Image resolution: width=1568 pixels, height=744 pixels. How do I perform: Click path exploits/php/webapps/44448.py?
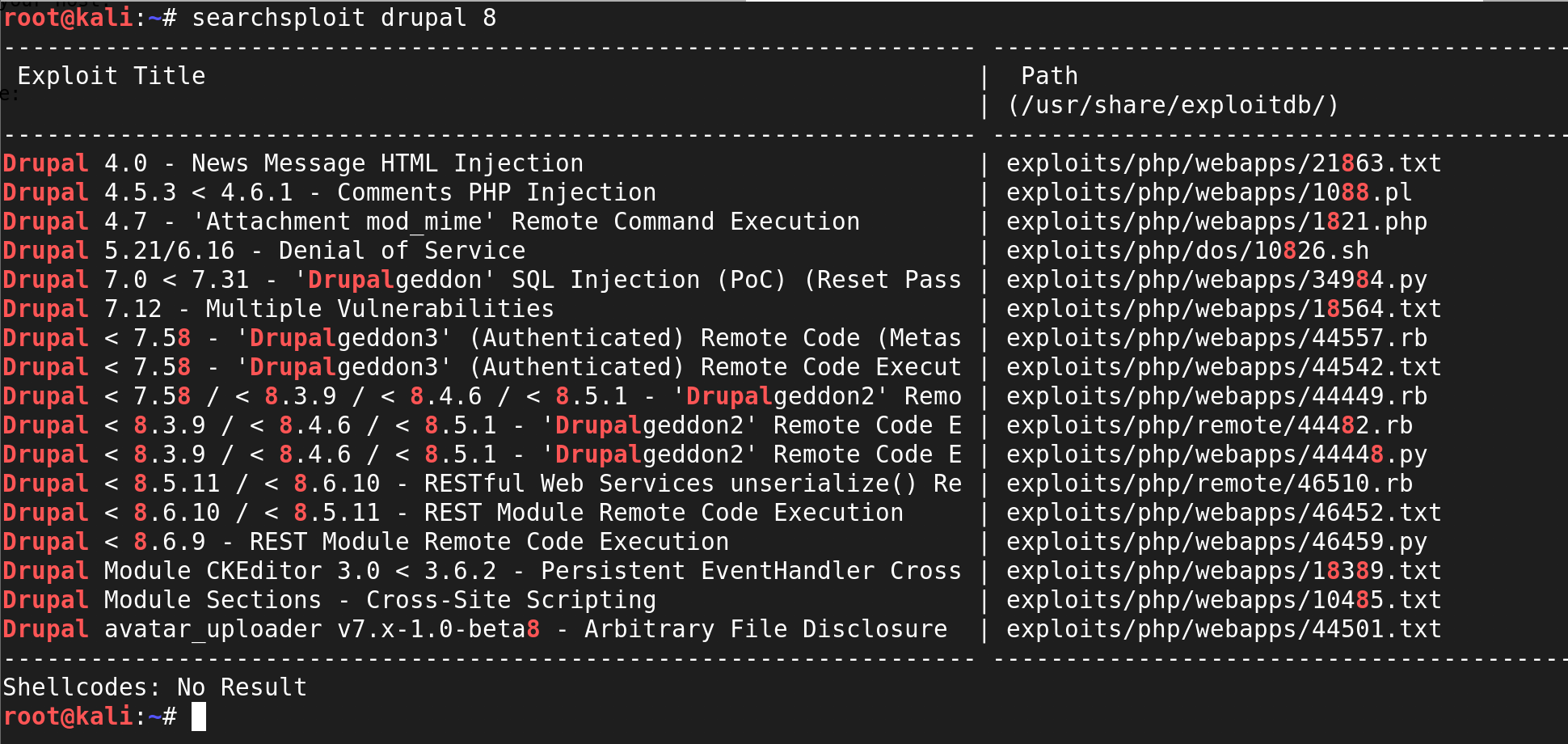1216,454
